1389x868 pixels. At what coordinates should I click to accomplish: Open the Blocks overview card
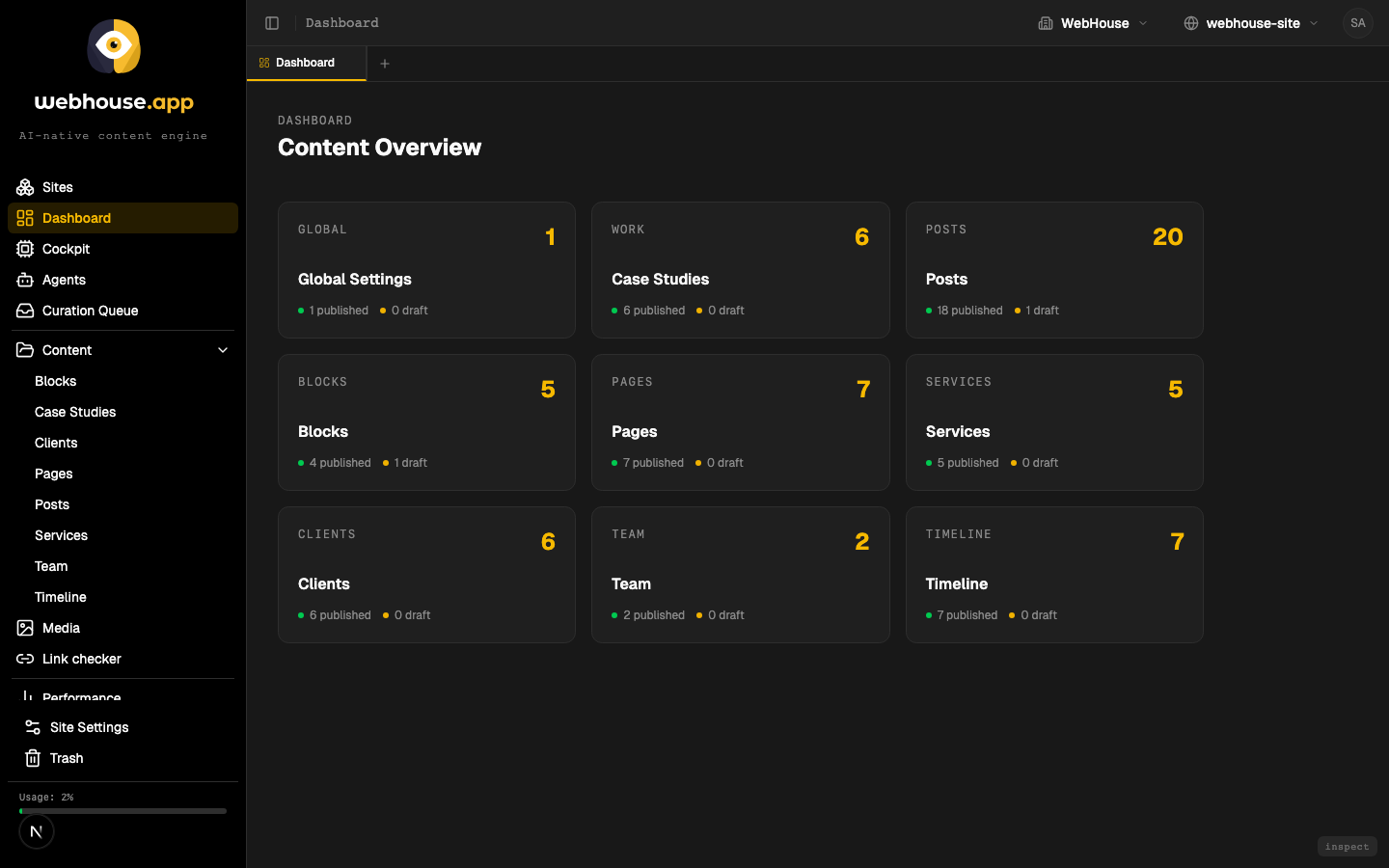pyautogui.click(x=426, y=422)
